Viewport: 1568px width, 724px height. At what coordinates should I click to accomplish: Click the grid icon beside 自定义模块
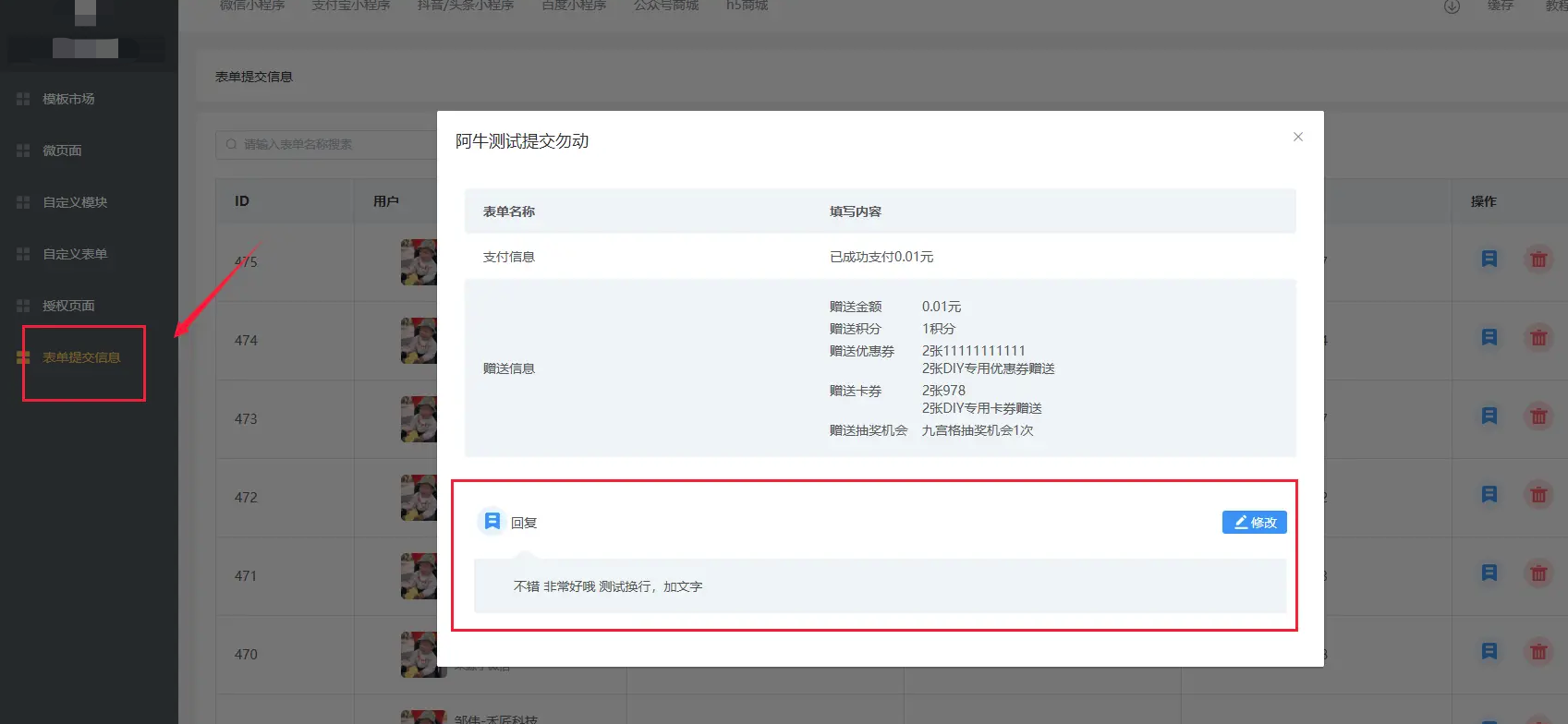point(23,202)
